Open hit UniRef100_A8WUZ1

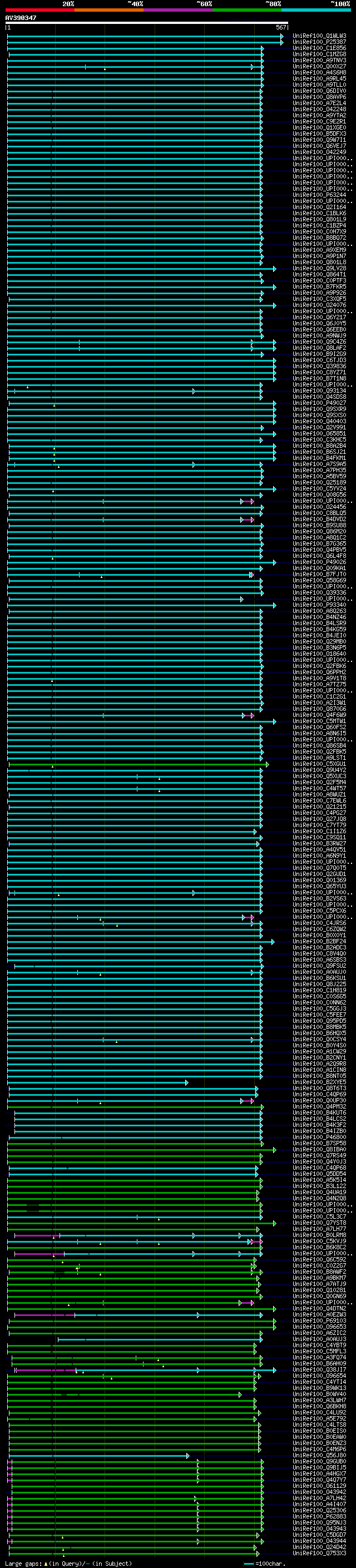[319, 794]
